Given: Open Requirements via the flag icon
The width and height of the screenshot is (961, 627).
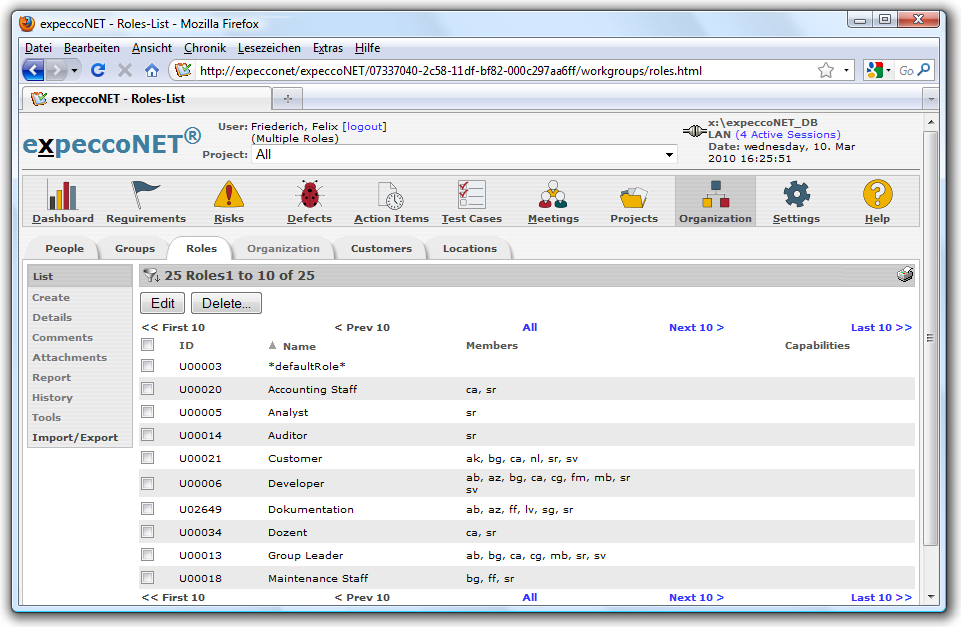Looking at the screenshot, I should 146,195.
